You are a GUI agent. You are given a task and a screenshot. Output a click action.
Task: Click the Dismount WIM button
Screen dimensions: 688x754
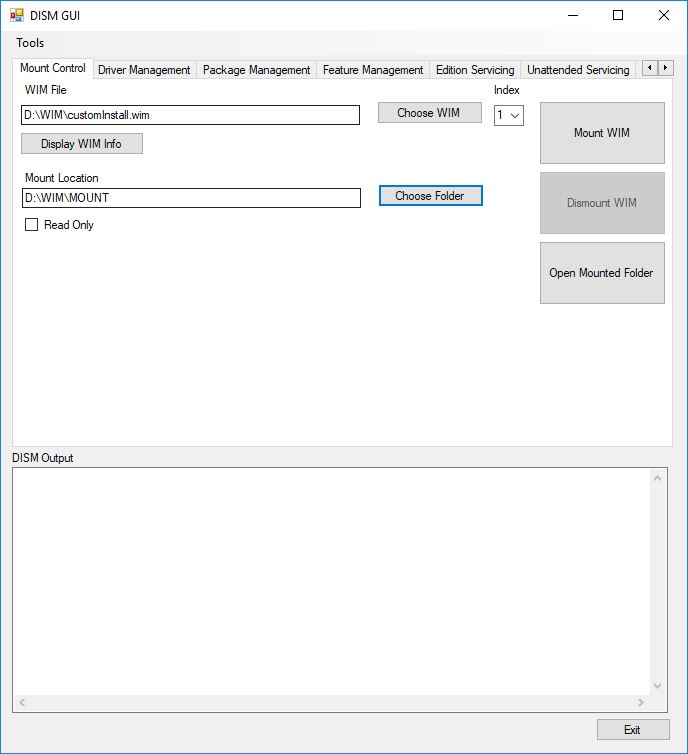coord(602,203)
